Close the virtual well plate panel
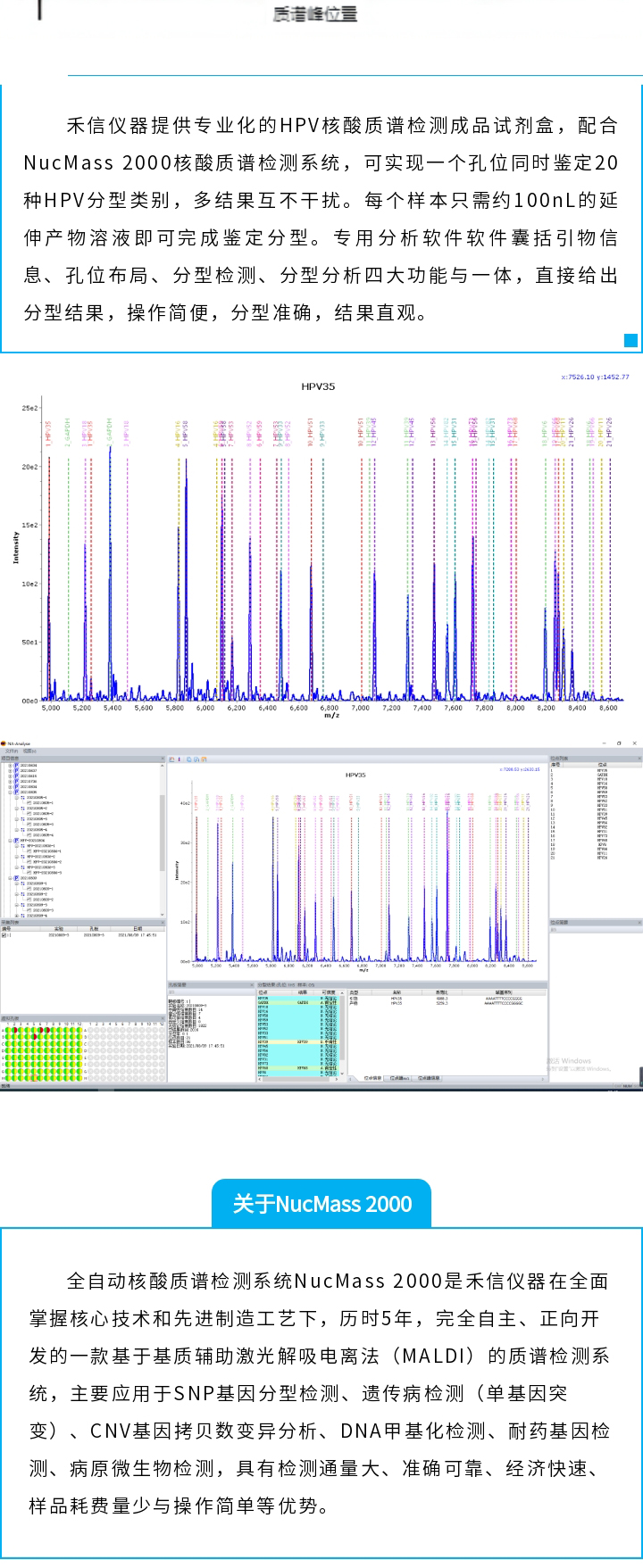Viewport: 643px width, 1568px height. [163, 1017]
